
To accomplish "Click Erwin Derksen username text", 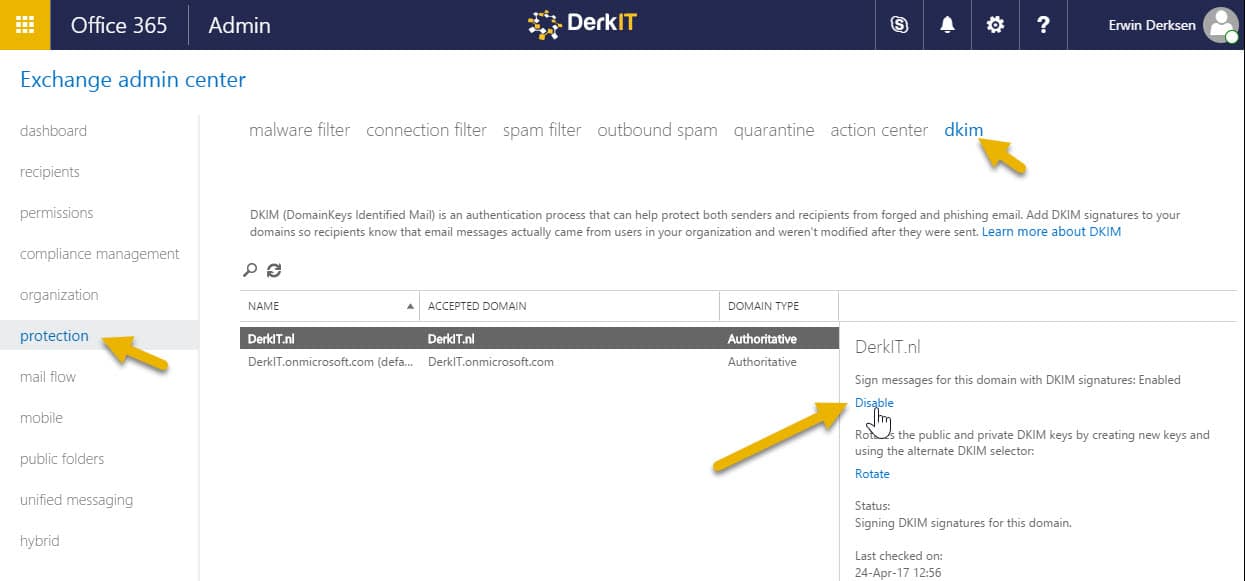I will (1152, 26).
